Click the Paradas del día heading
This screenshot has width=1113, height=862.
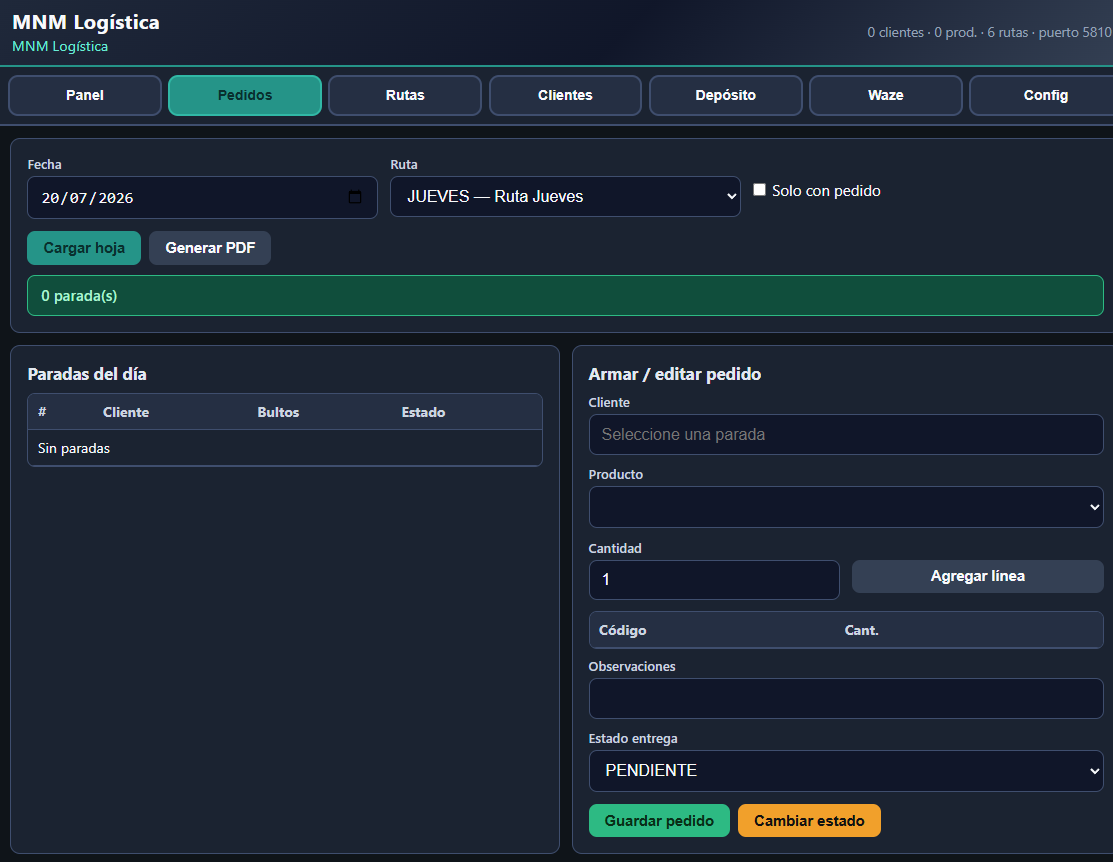click(87, 374)
